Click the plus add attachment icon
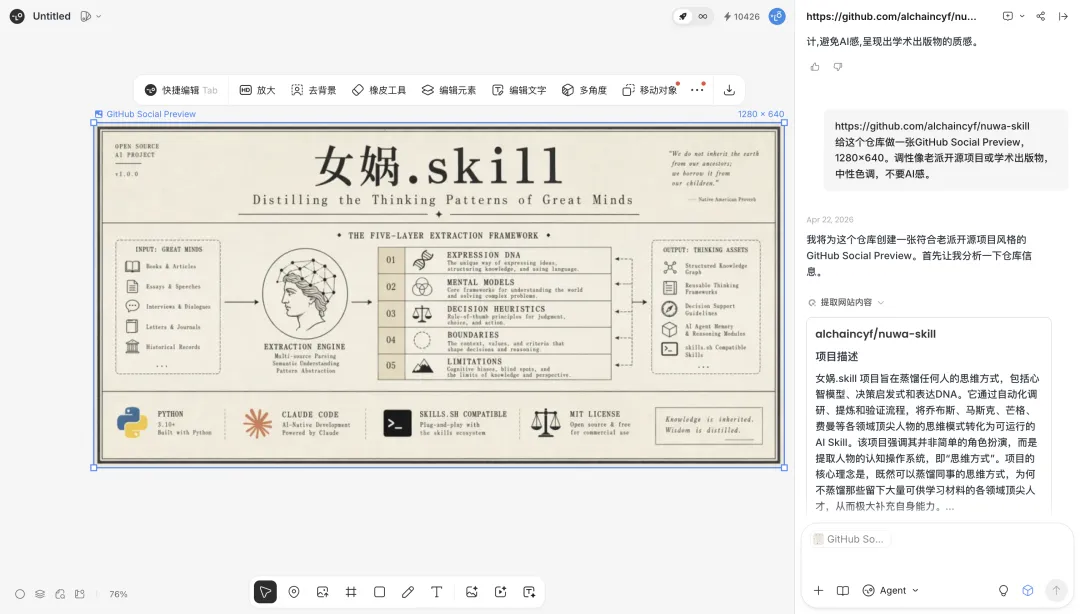 click(x=818, y=591)
